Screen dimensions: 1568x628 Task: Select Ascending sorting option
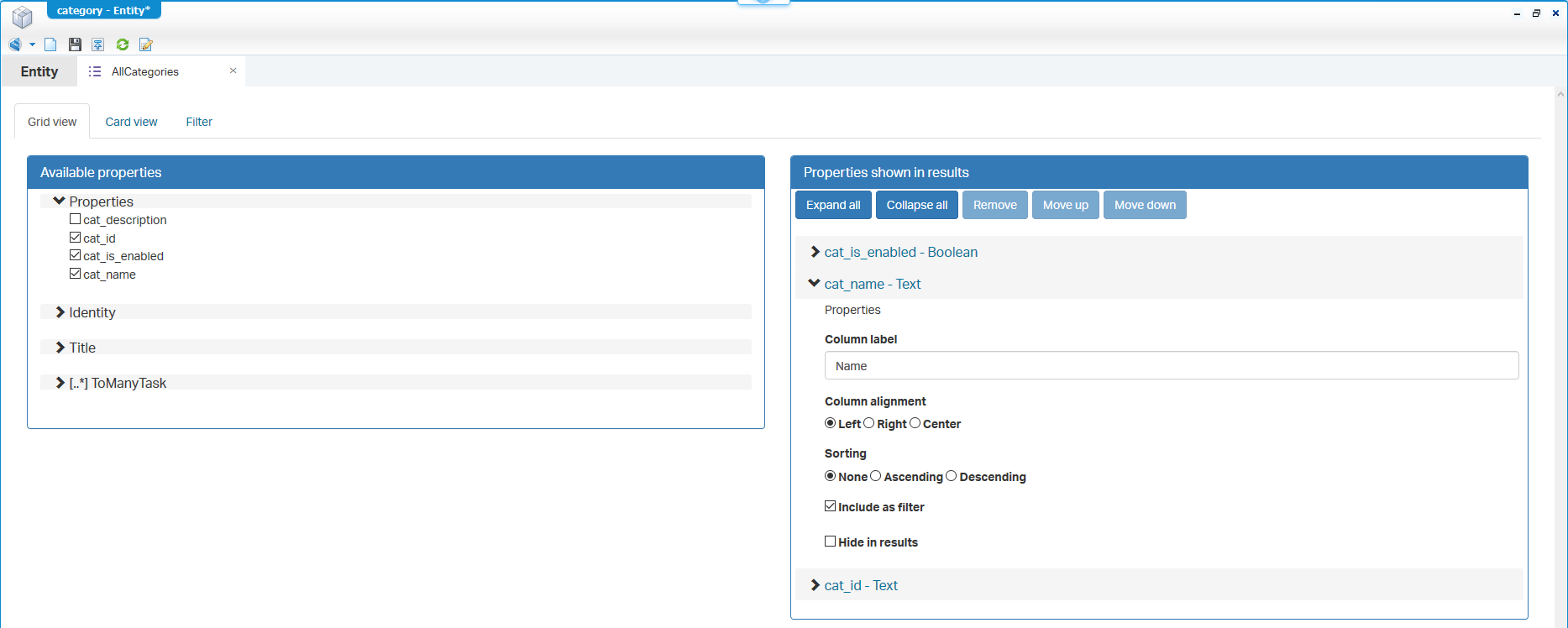pyautogui.click(x=876, y=476)
